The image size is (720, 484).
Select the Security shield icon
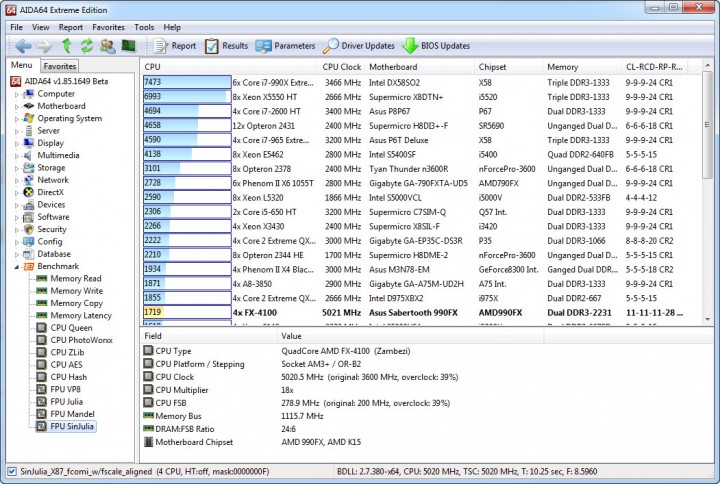tap(29, 229)
